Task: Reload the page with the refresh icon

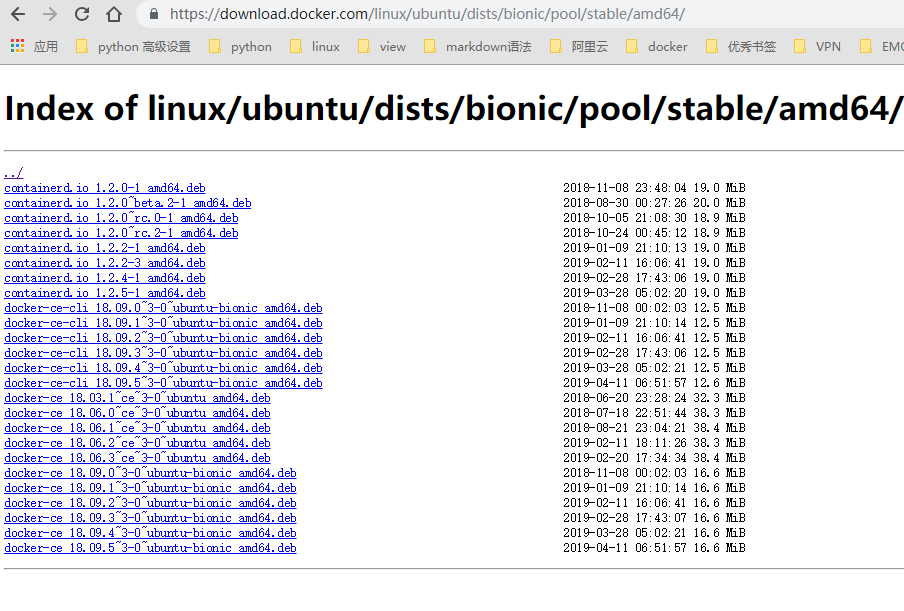Action: click(81, 14)
